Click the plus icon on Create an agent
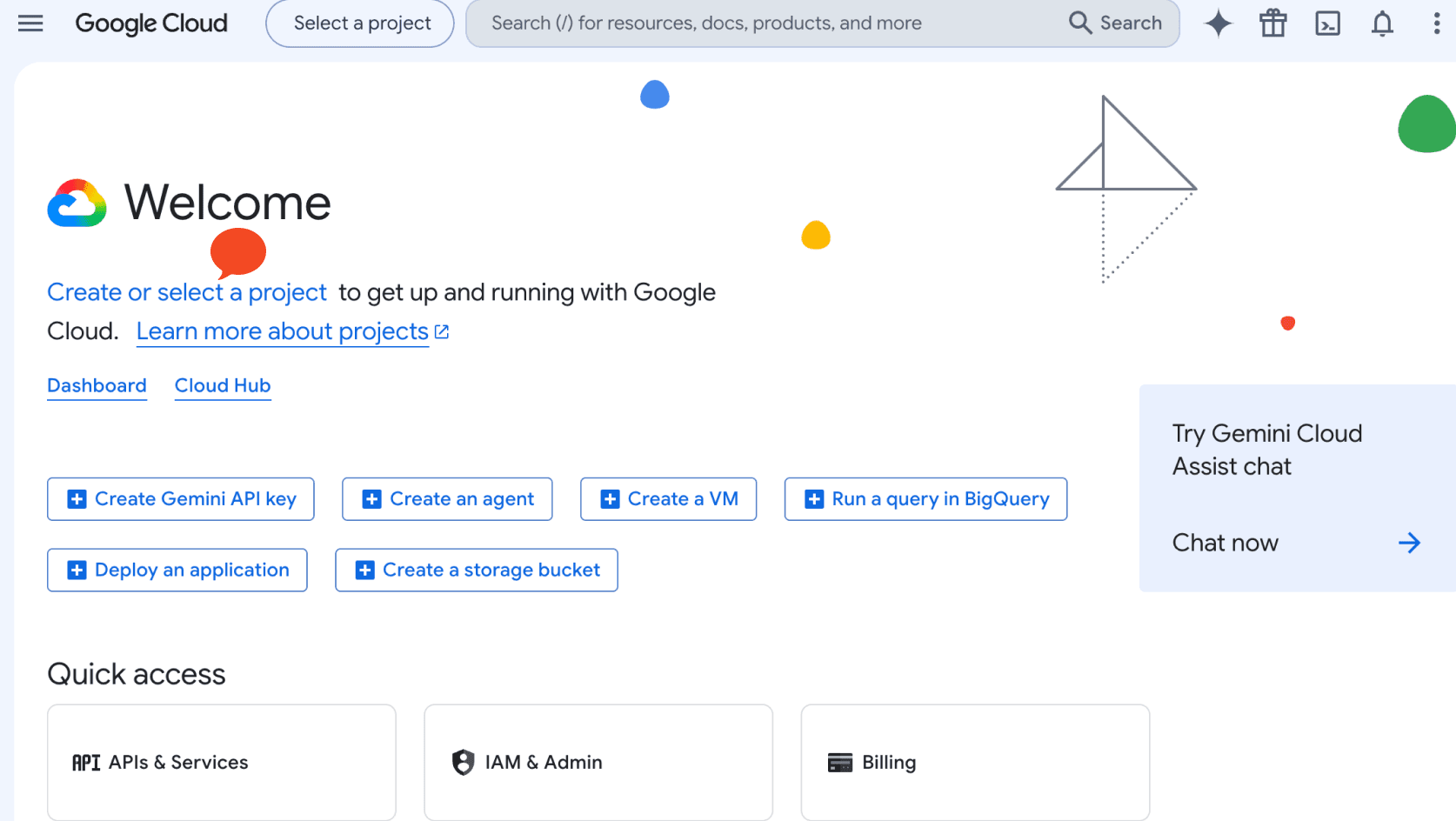The image size is (1456, 821). coord(371,499)
